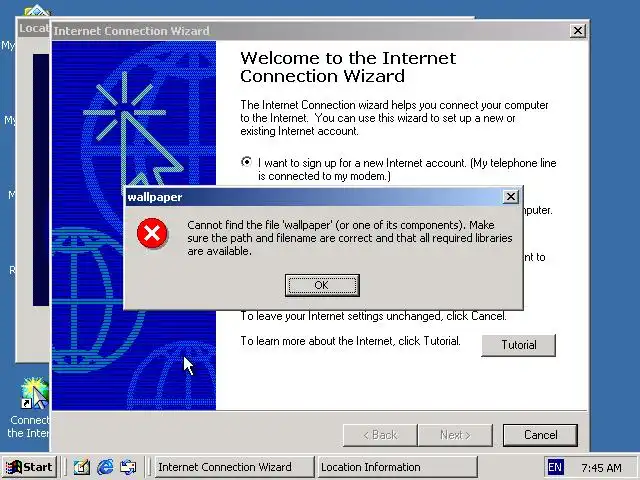
Task: Launch Internet Explorer from quick launch
Action: click(x=105, y=467)
